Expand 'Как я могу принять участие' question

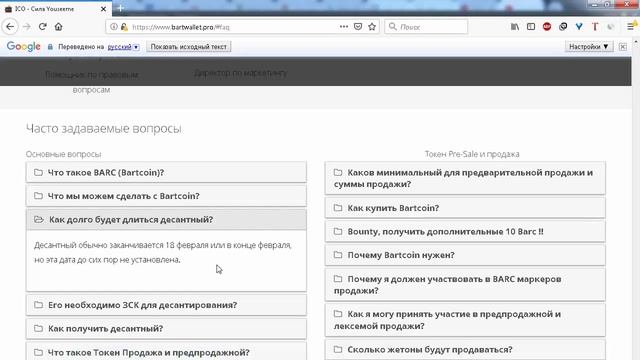click(465, 320)
